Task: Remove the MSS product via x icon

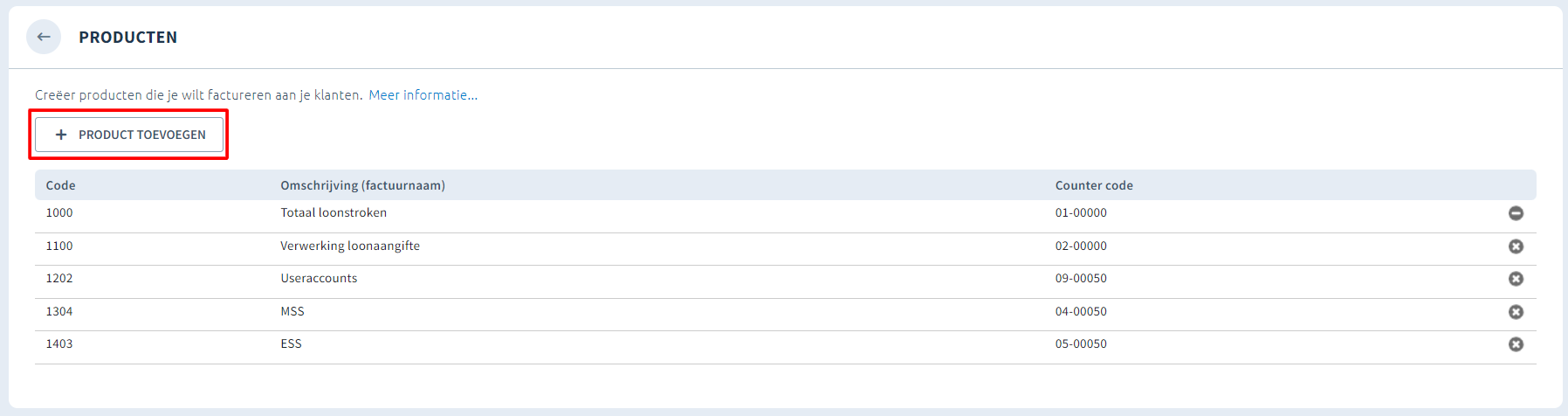Action: tap(1516, 312)
